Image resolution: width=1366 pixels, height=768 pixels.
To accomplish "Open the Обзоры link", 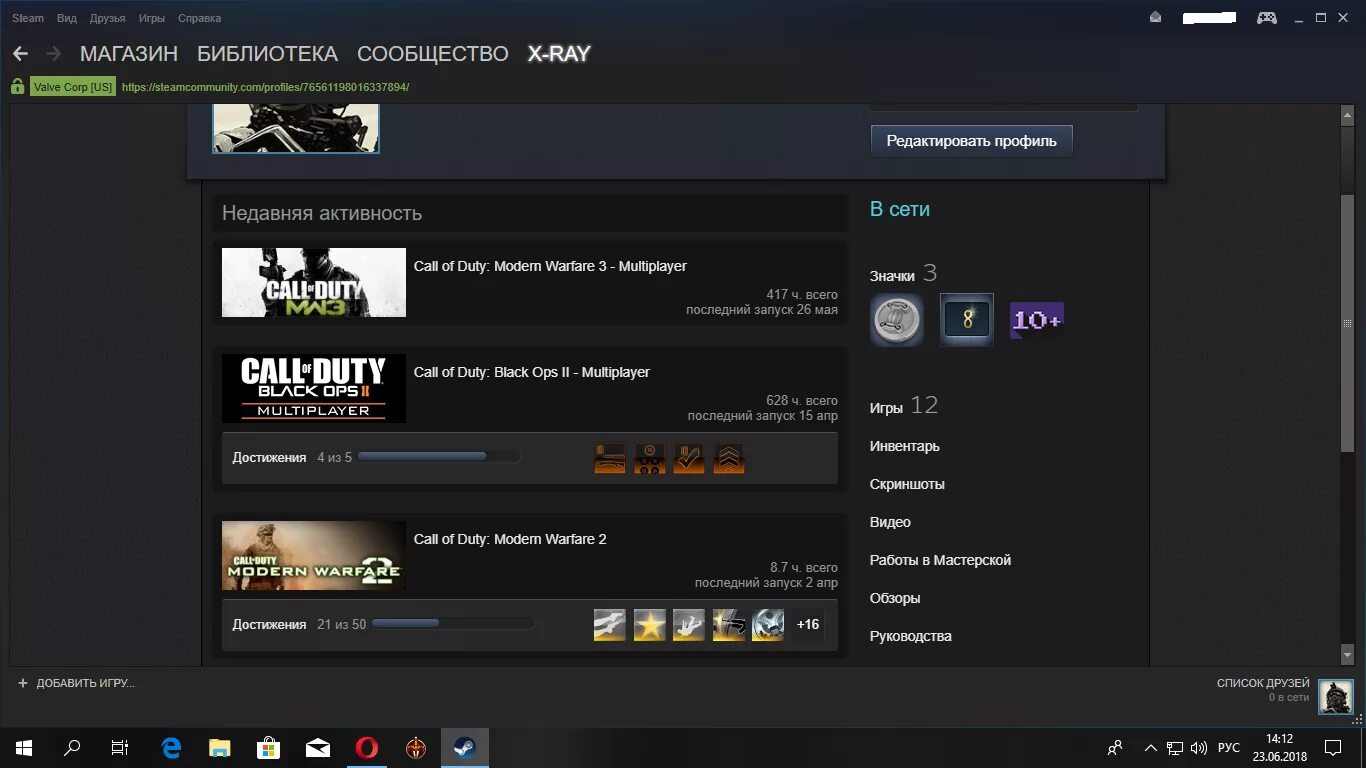I will [895, 598].
